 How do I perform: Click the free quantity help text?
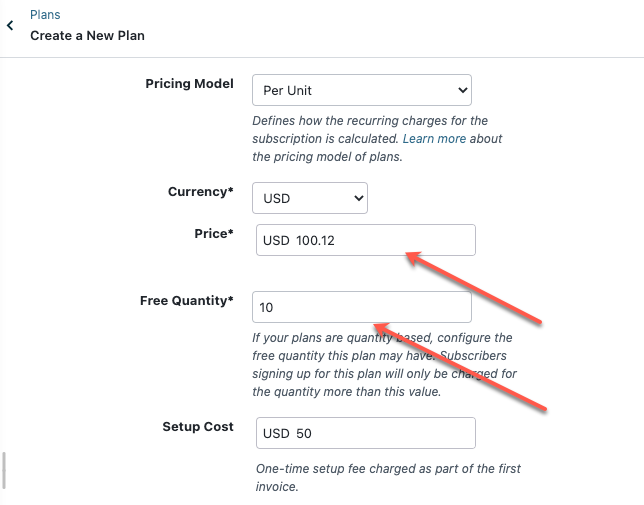381,365
